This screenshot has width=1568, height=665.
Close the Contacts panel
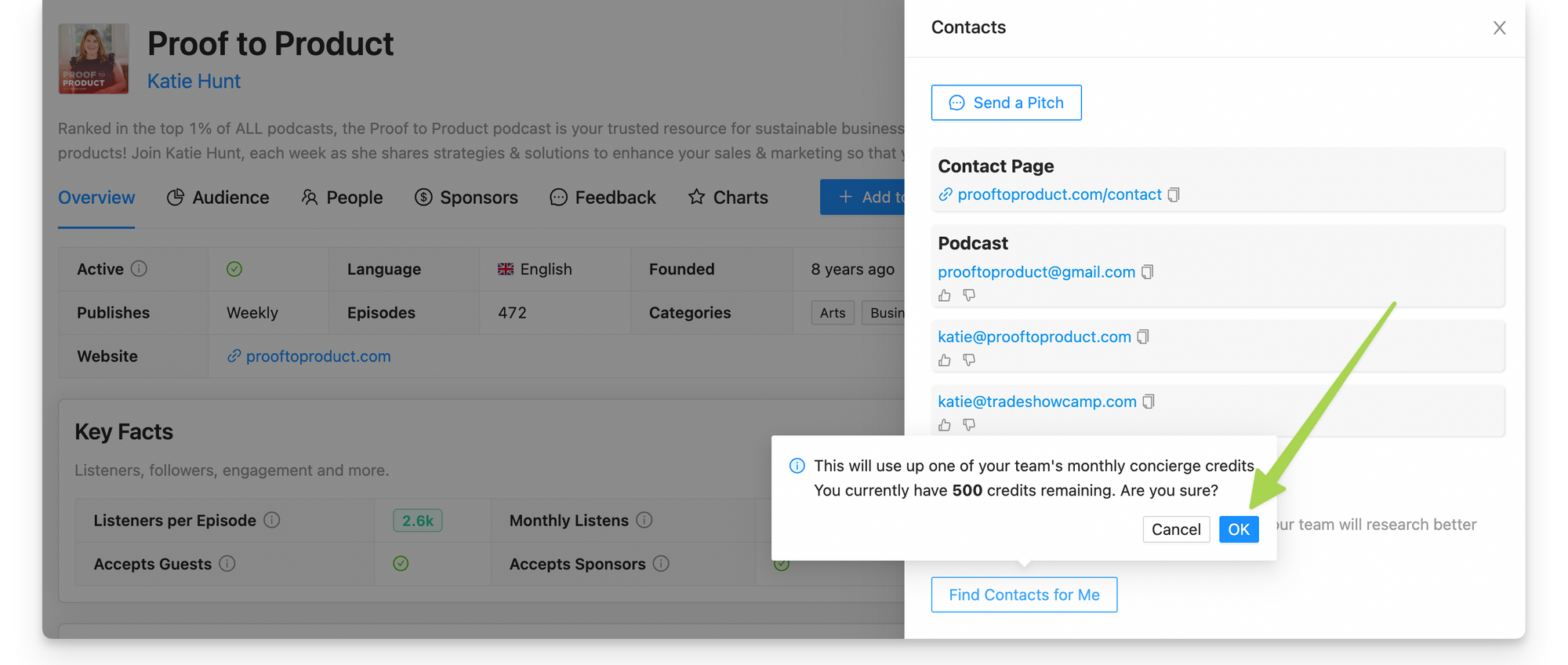(x=1499, y=27)
